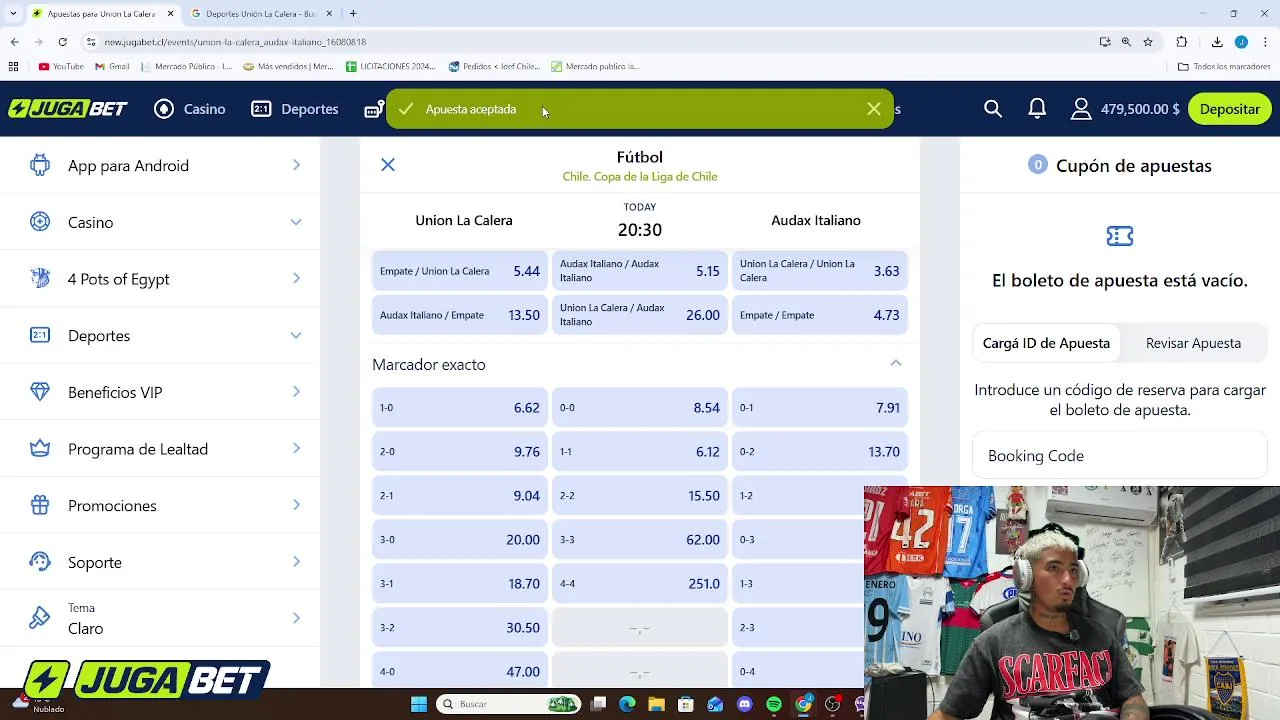The height and width of the screenshot is (720, 1280).
Task: Select exact score 1-1 at 6.12
Action: [640, 451]
